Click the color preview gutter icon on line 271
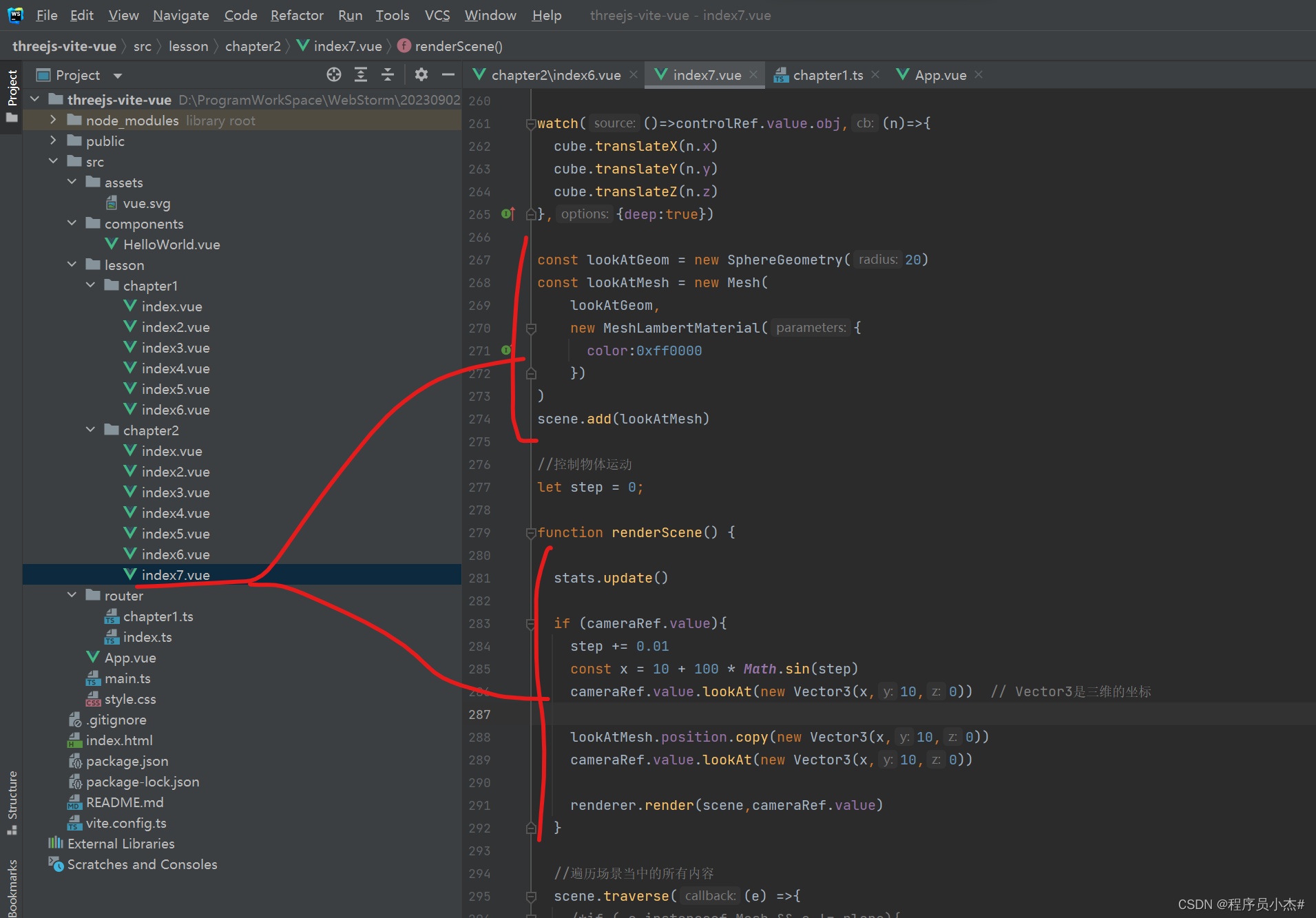 [x=506, y=351]
